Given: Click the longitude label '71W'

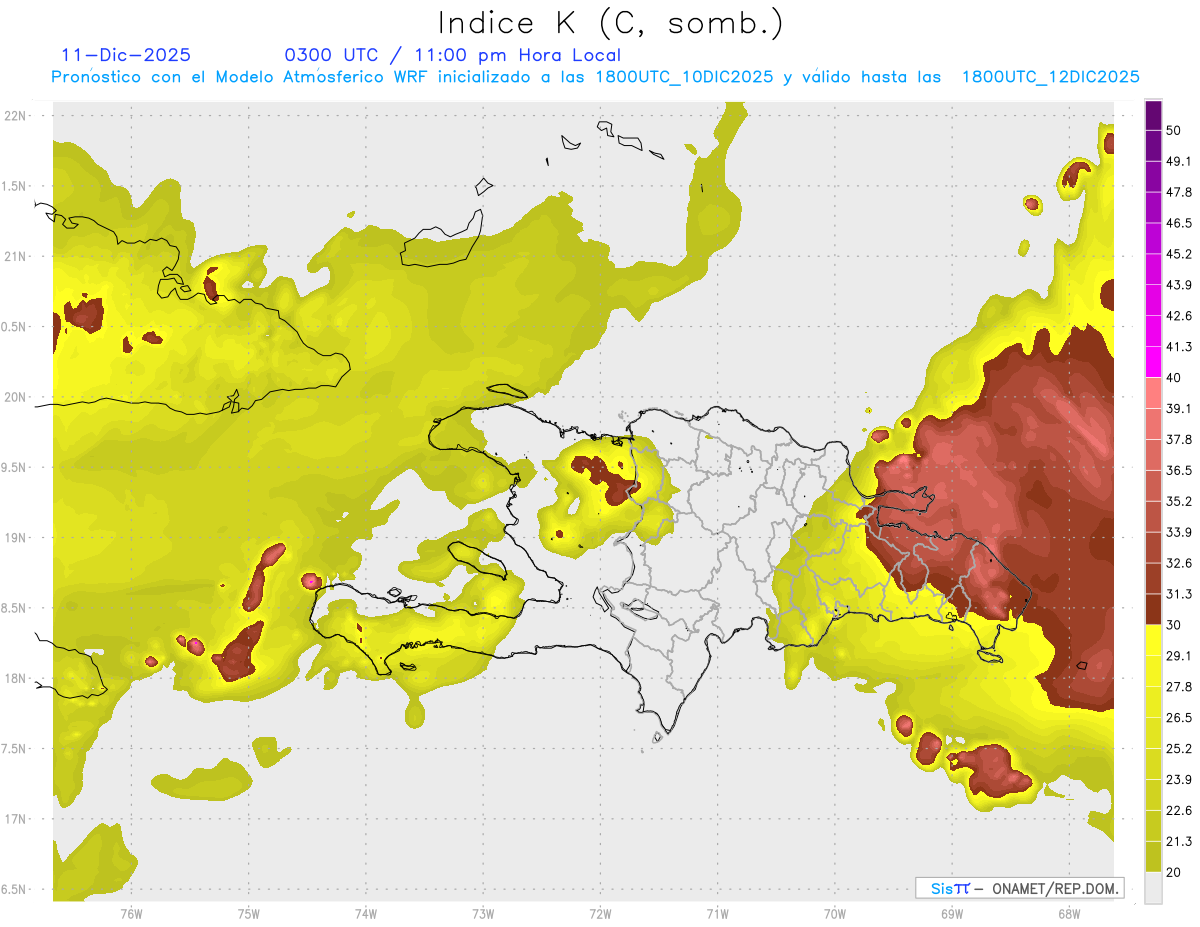Looking at the screenshot, I should click(x=717, y=914).
